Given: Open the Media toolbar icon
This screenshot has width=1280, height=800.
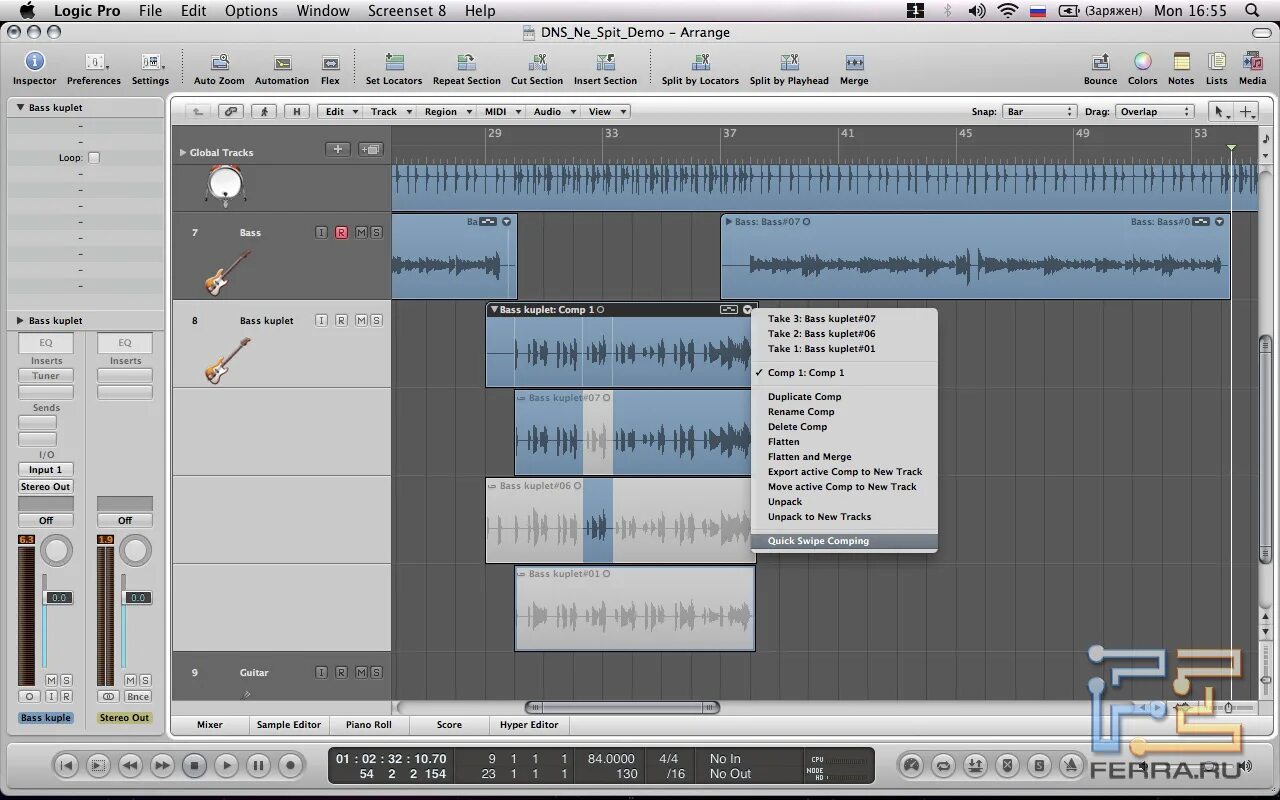Looking at the screenshot, I should click(x=1252, y=63).
